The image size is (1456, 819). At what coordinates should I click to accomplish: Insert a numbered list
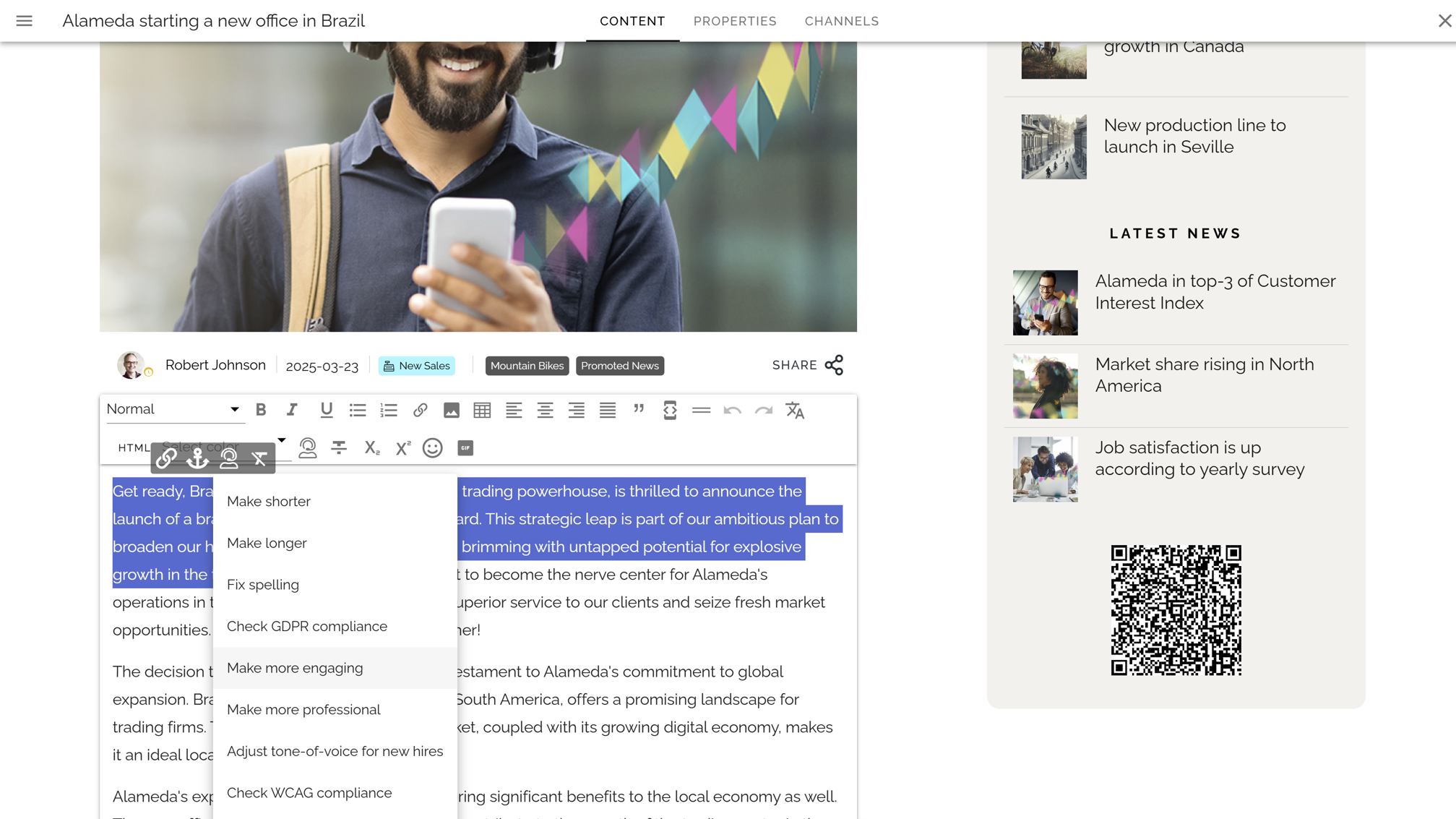coord(389,410)
